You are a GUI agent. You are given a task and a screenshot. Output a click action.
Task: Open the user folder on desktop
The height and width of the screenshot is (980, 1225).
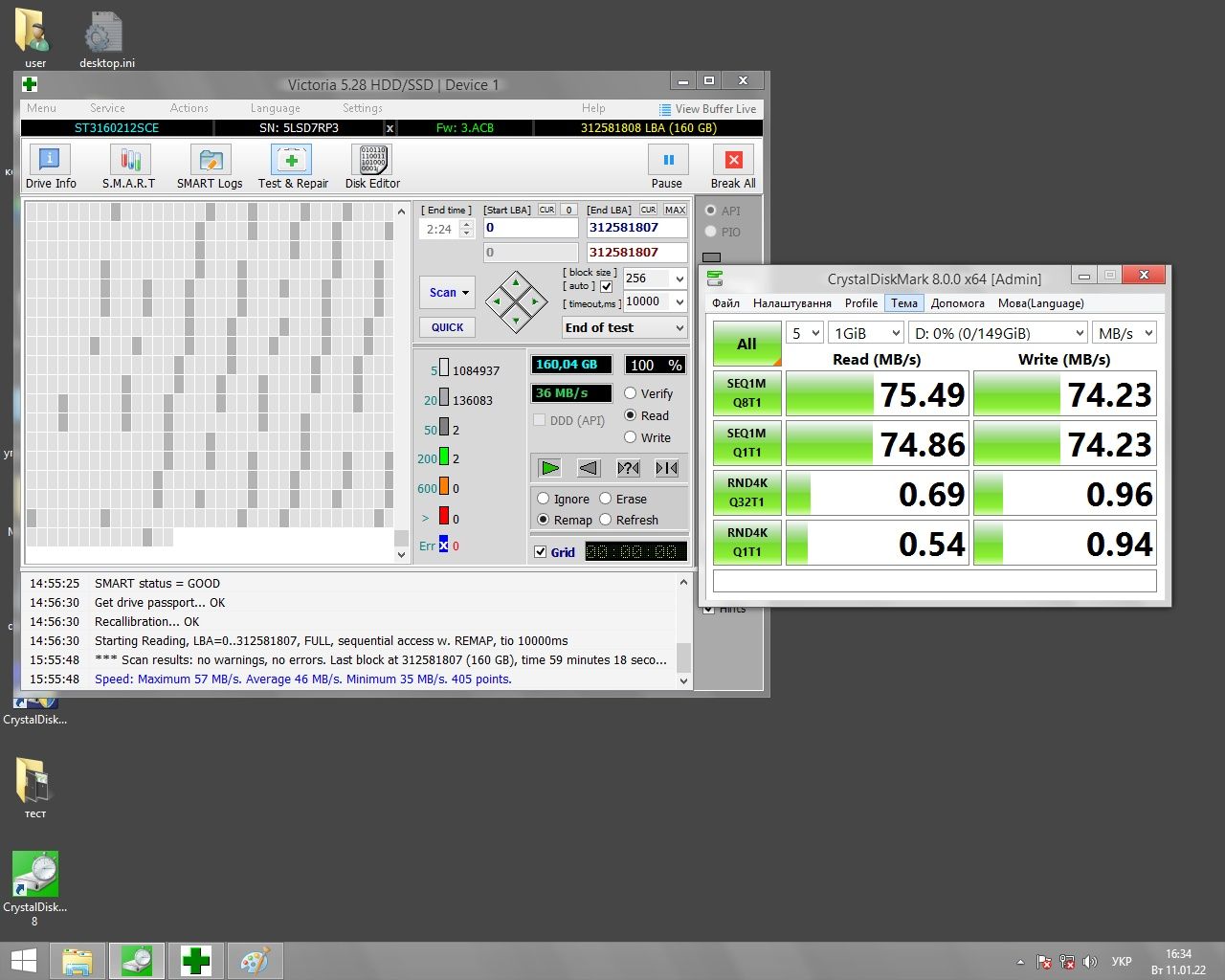[34, 38]
